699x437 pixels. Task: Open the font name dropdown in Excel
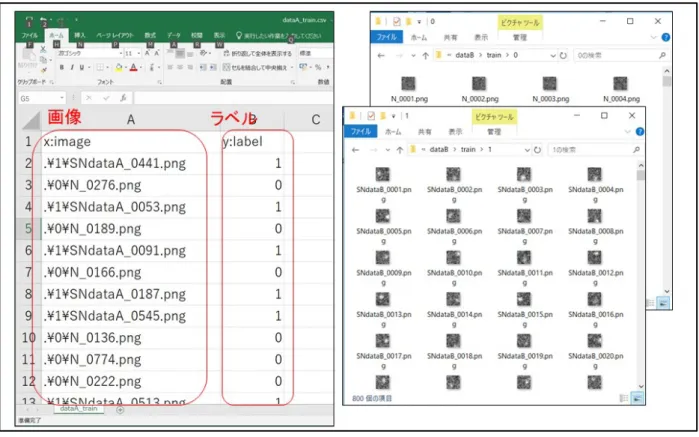pyautogui.click(x=120, y=53)
